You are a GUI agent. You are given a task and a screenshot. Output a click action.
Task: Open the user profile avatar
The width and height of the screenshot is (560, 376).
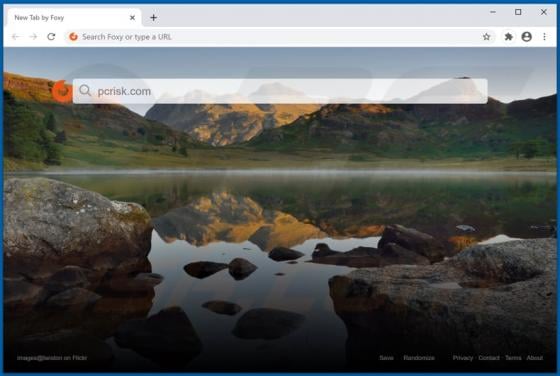point(526,37)
